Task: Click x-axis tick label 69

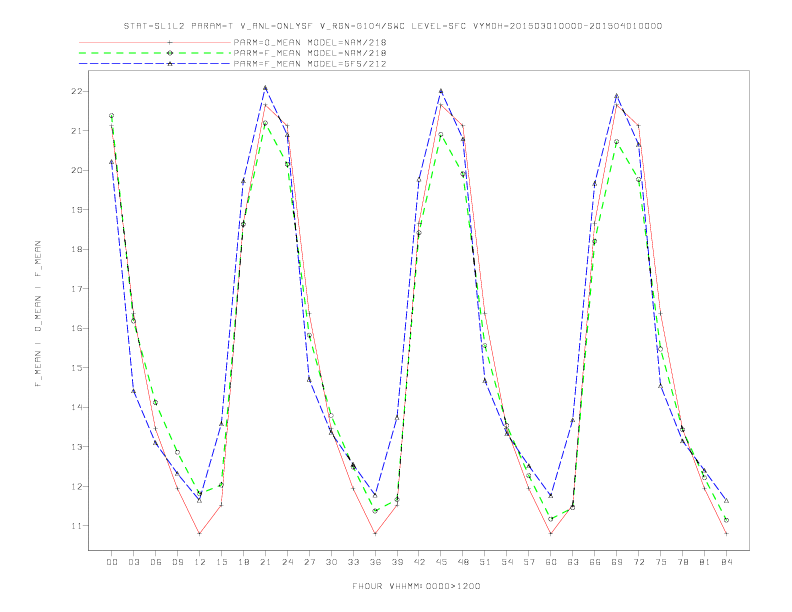Action: point(617,562)
